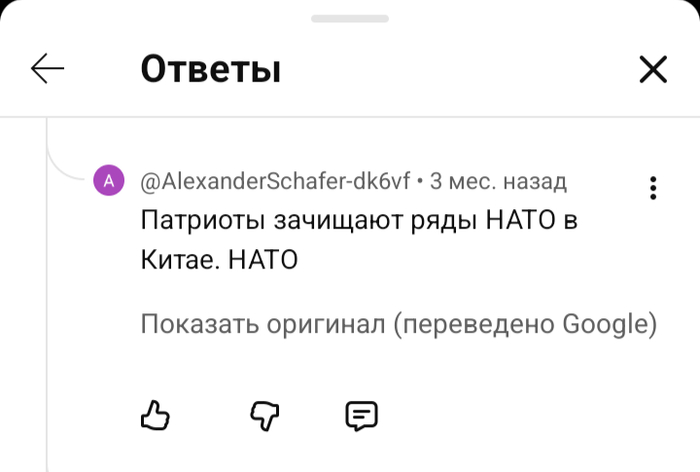The image size is (700, 472).
Task: Click the word "назад" in the timestamp
Action: click(x=534, y=182)
